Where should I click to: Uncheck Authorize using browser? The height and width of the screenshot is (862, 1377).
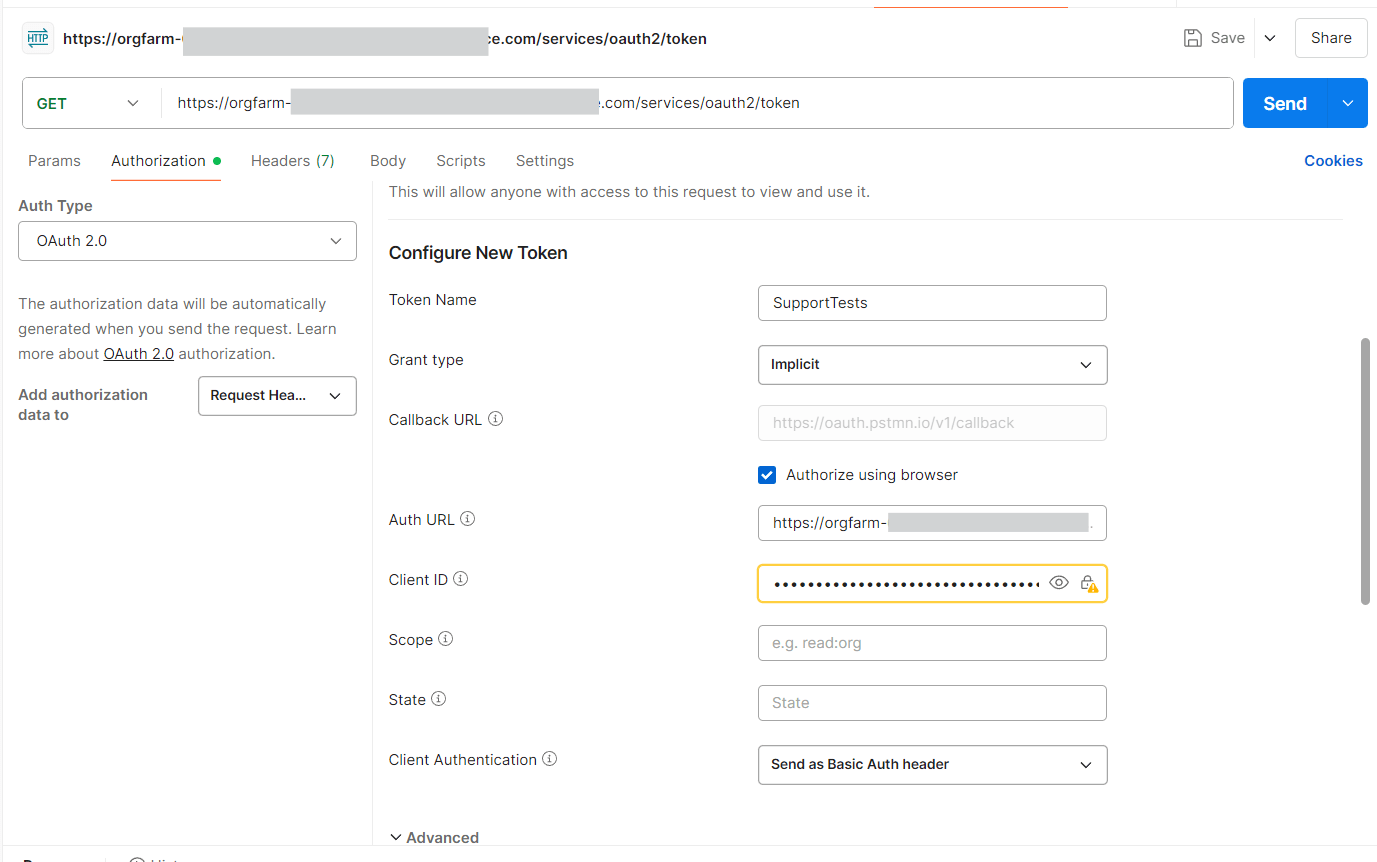pyautogui.click(x=767, y=474)
